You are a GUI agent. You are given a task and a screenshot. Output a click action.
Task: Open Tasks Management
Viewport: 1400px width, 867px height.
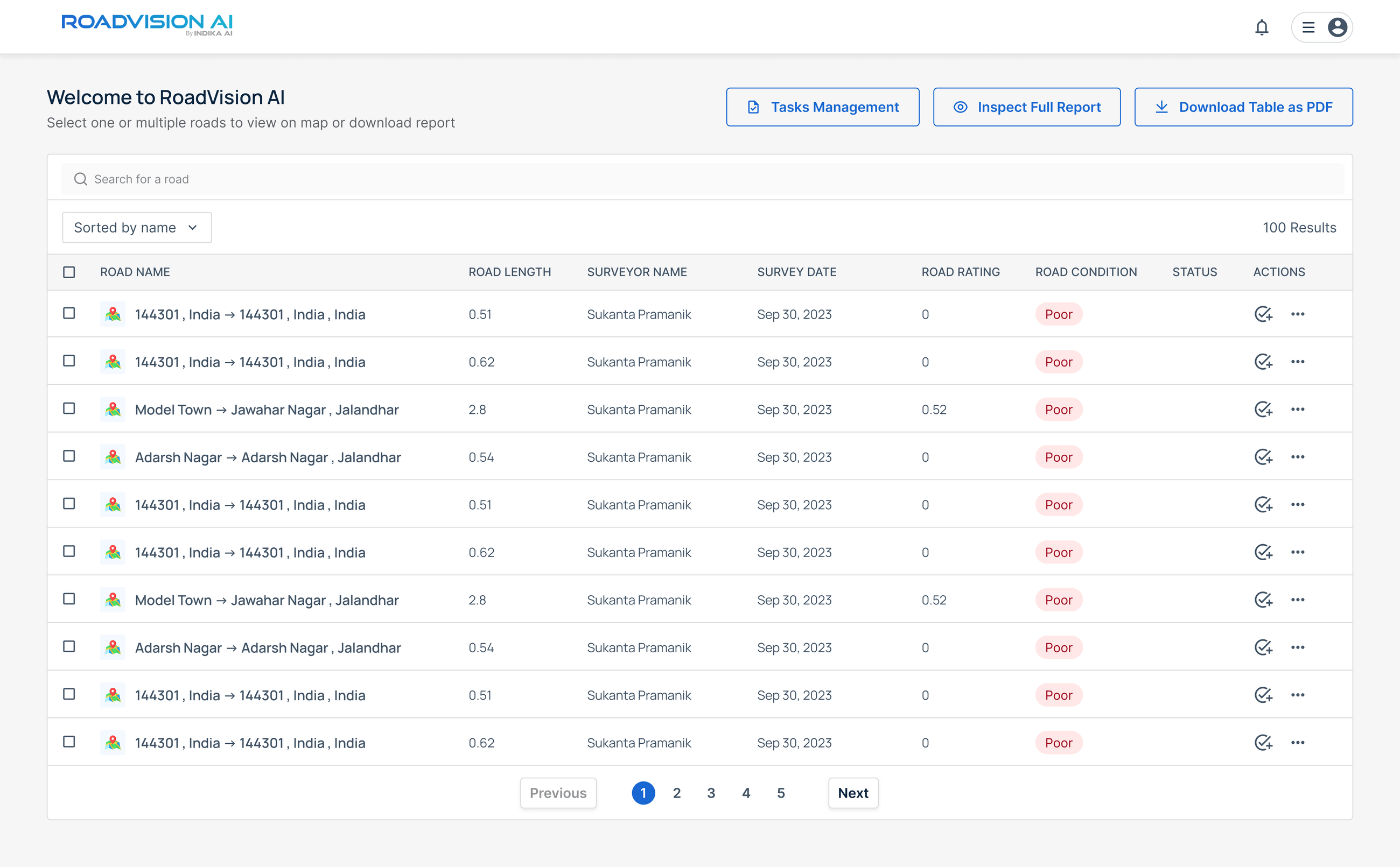point(822,107)
